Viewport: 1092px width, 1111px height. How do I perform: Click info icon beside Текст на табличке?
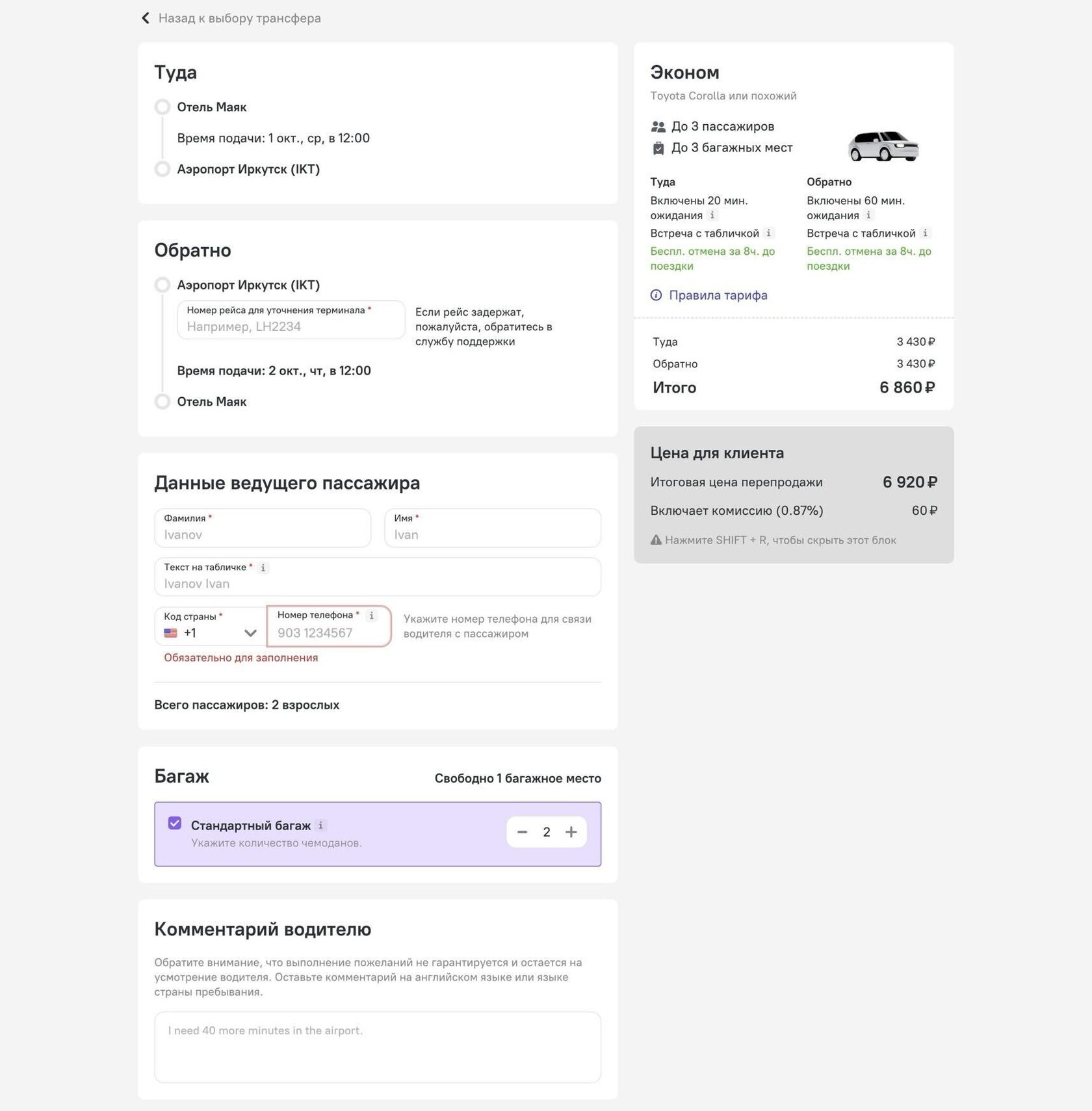coord(263,568)
